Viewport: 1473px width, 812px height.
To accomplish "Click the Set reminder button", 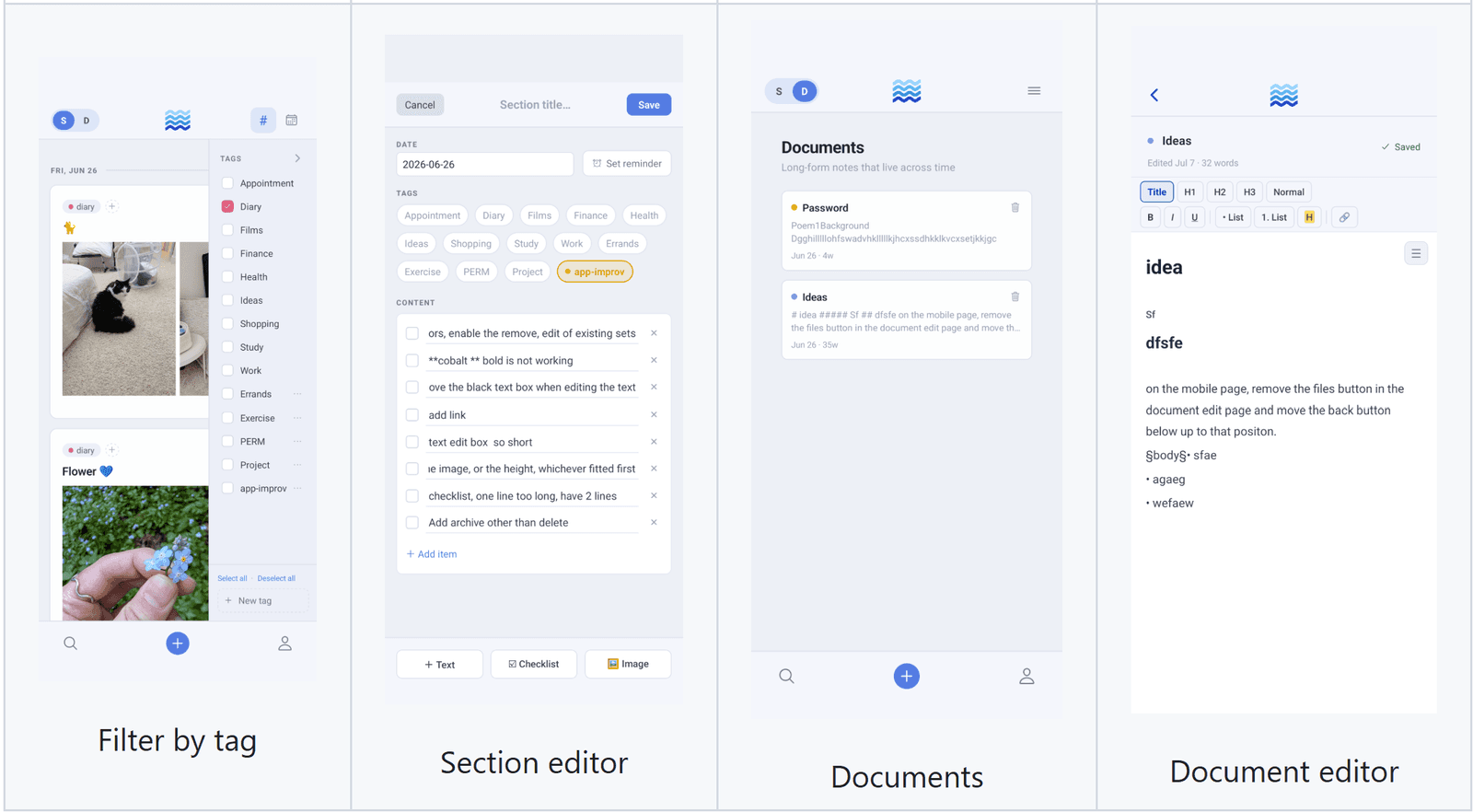I will click(x=627, y=164).
